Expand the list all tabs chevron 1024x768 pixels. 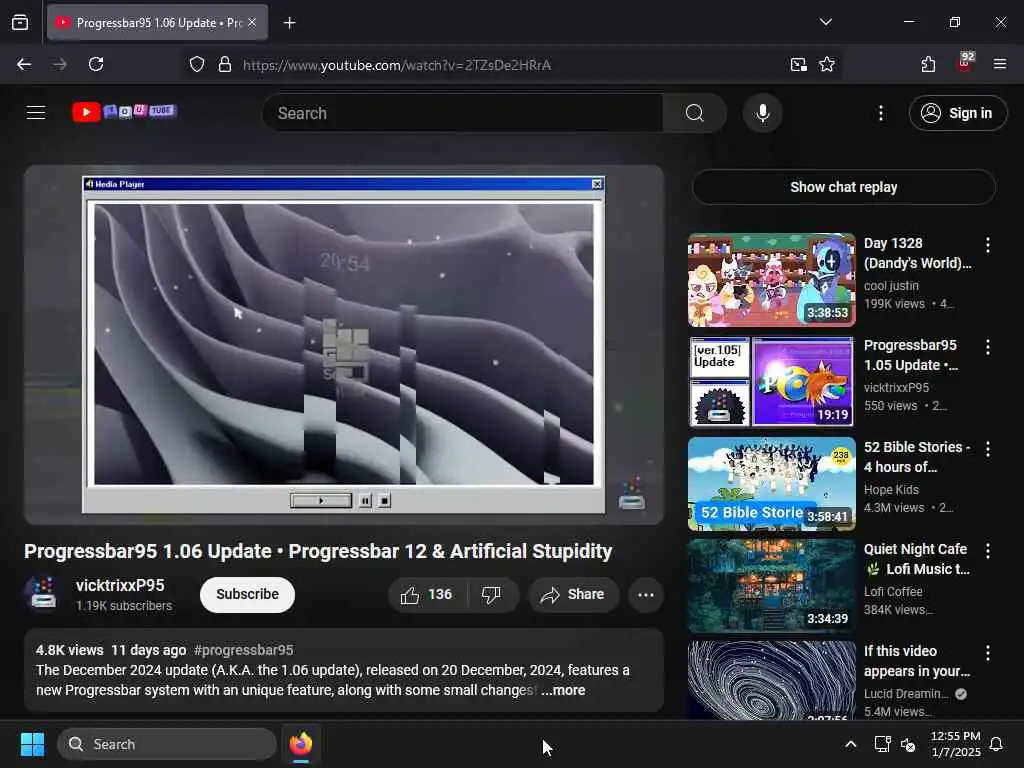coord(825,22)
